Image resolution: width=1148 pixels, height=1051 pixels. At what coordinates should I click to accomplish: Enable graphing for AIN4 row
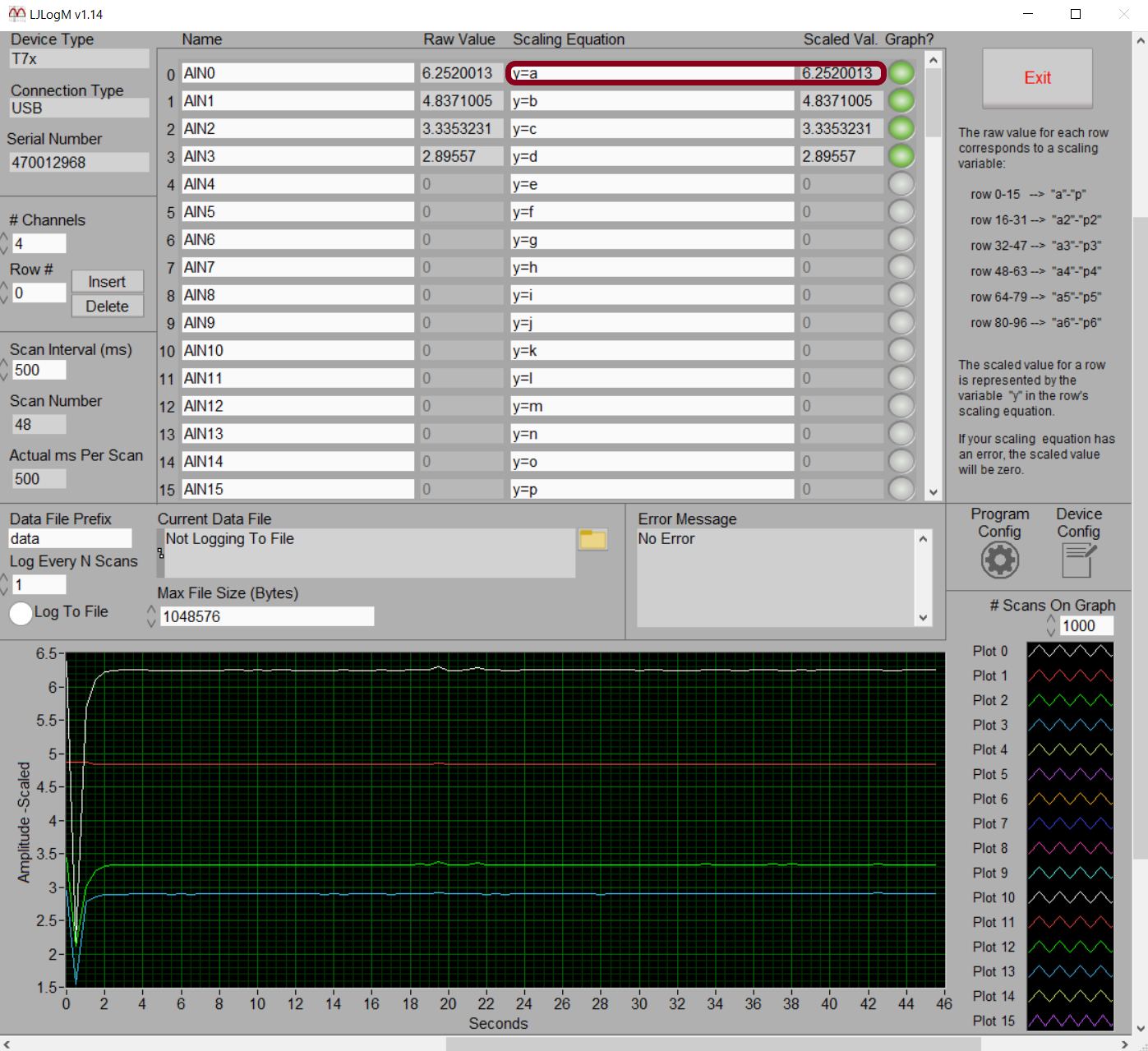(x=901, y=184)
